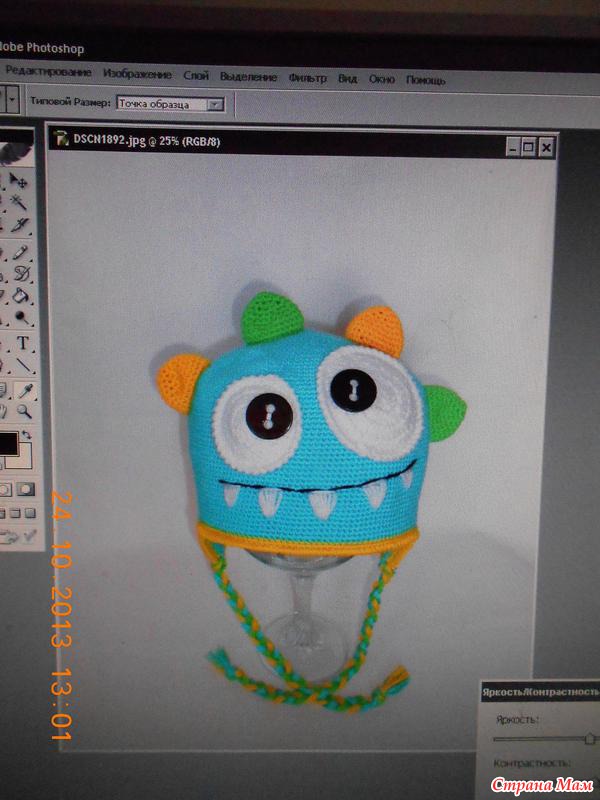600x800 pixels.
Task: Click title text DSCN1892.jpg @ 25% (RGB/8)
Action: [x=146, y=140]
